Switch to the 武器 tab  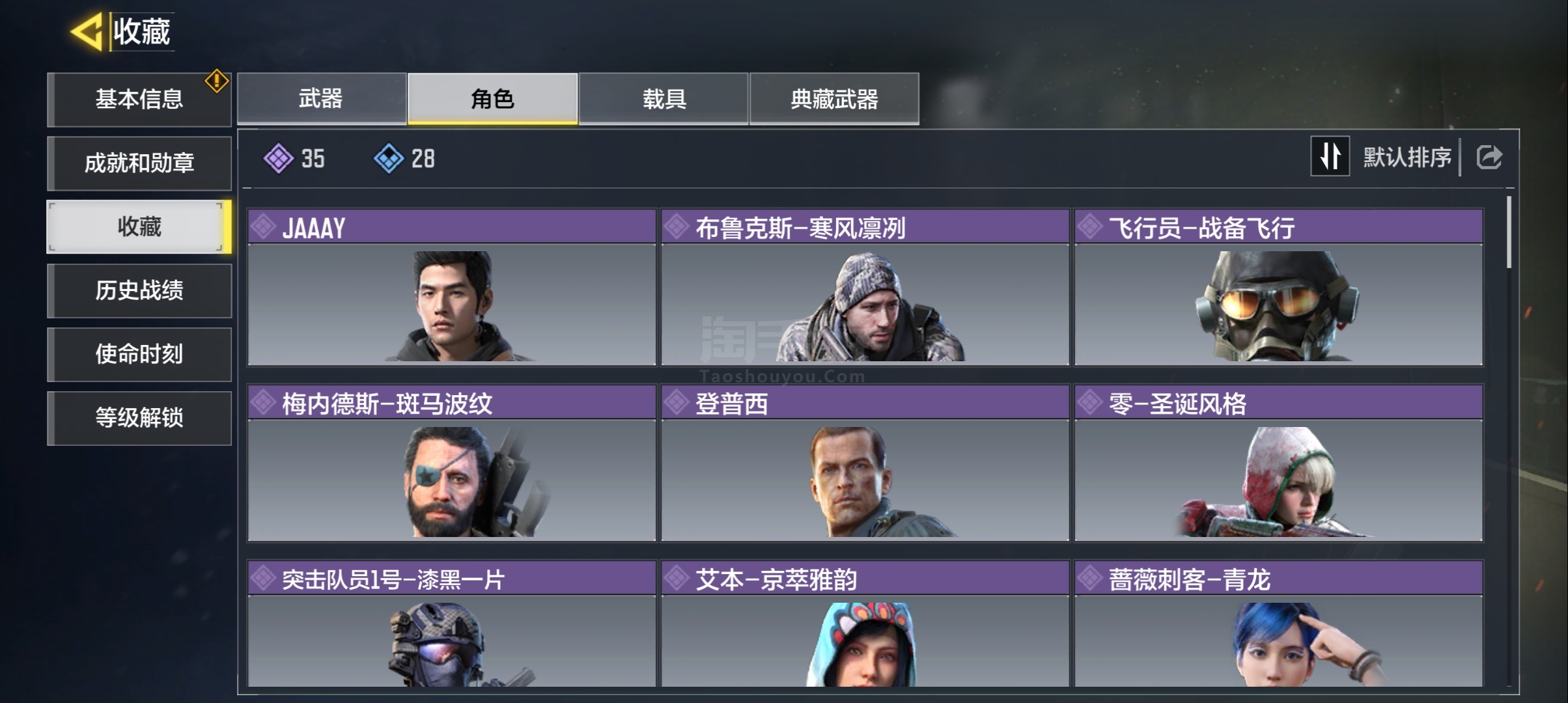click(322, 98)
